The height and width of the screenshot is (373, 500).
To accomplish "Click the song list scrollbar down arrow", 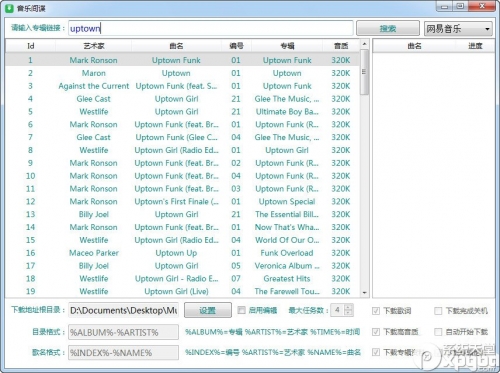I will pyautogui.click(x=364, y=293).
